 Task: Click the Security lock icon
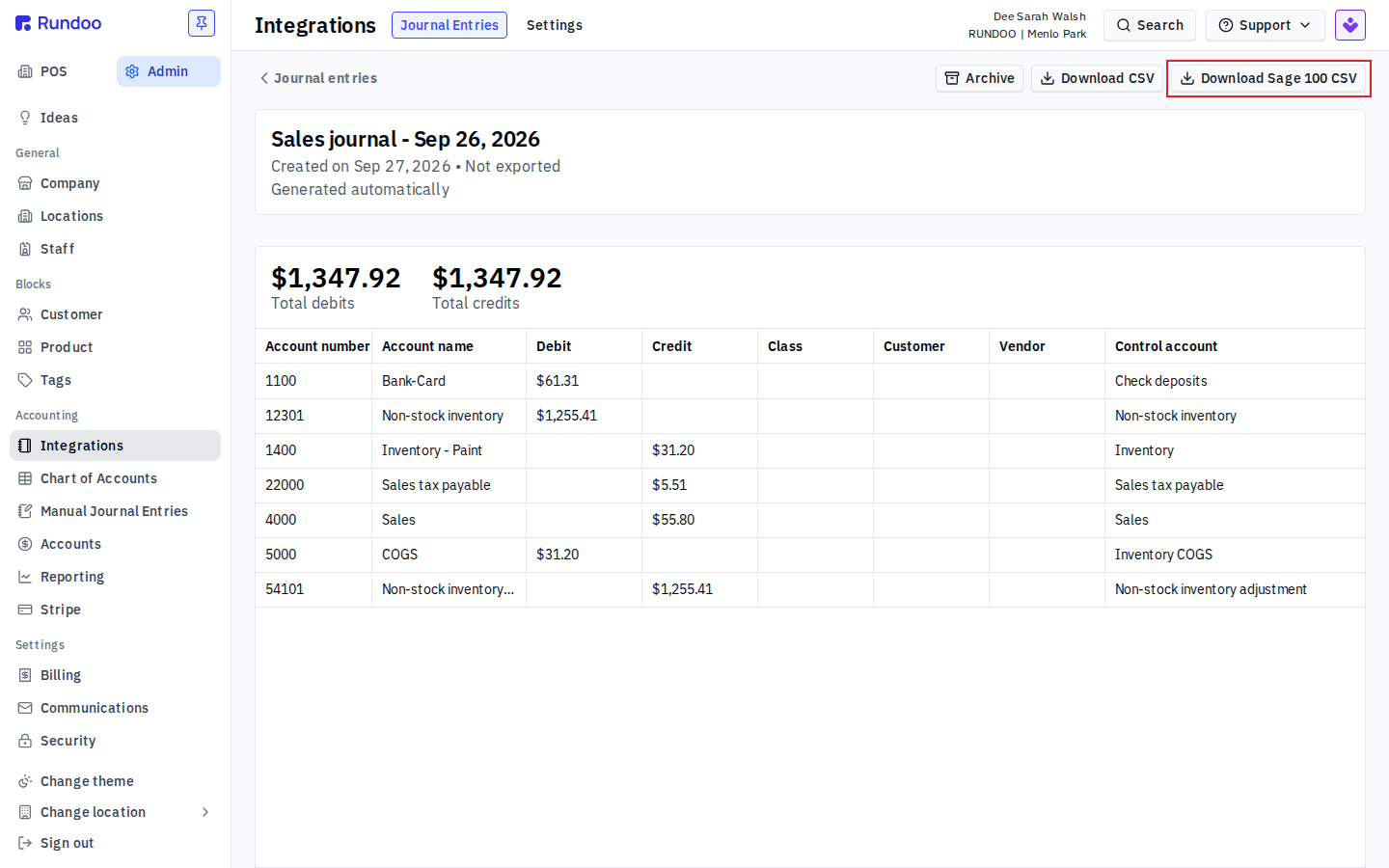point(25,741)
